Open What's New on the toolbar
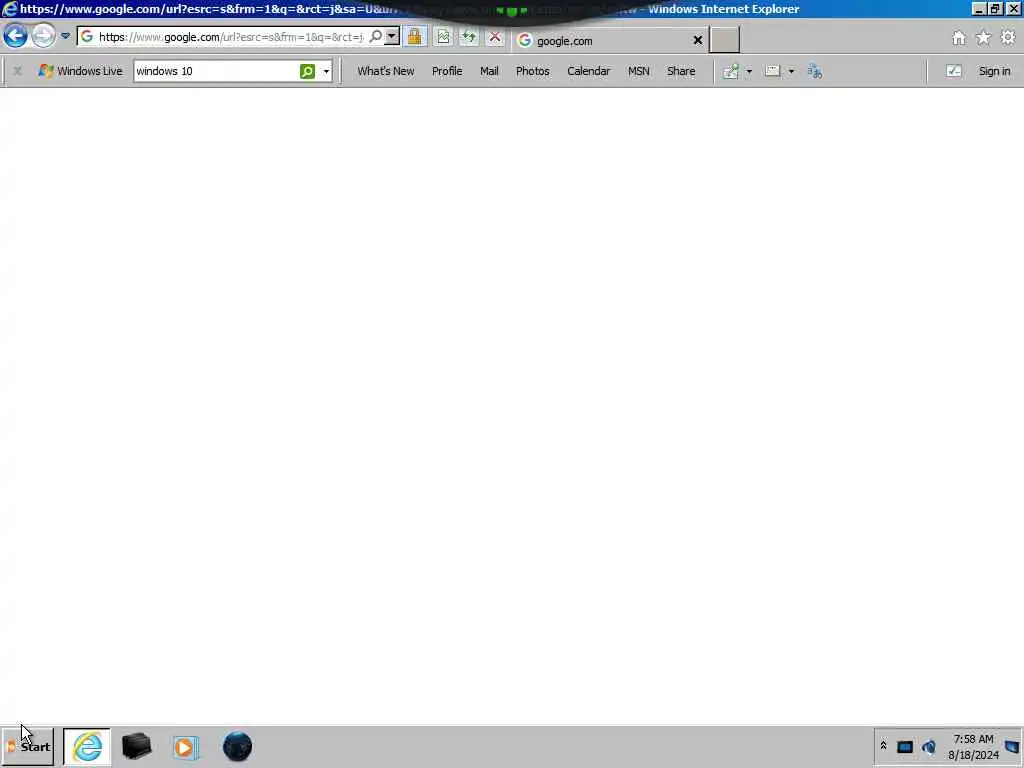 [x=385, y=71]
